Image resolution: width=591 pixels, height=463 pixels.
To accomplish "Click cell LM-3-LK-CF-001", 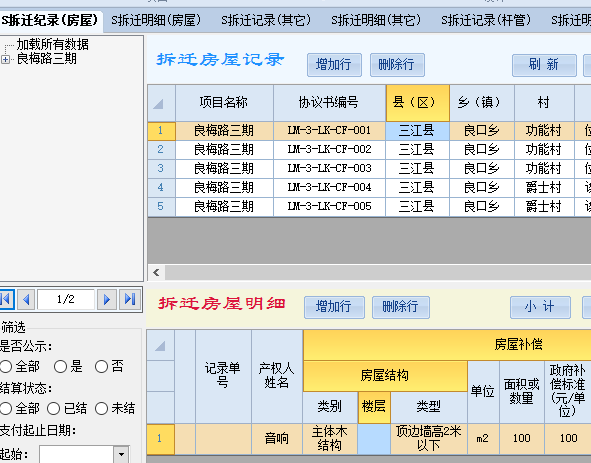I will pos(329,131).
